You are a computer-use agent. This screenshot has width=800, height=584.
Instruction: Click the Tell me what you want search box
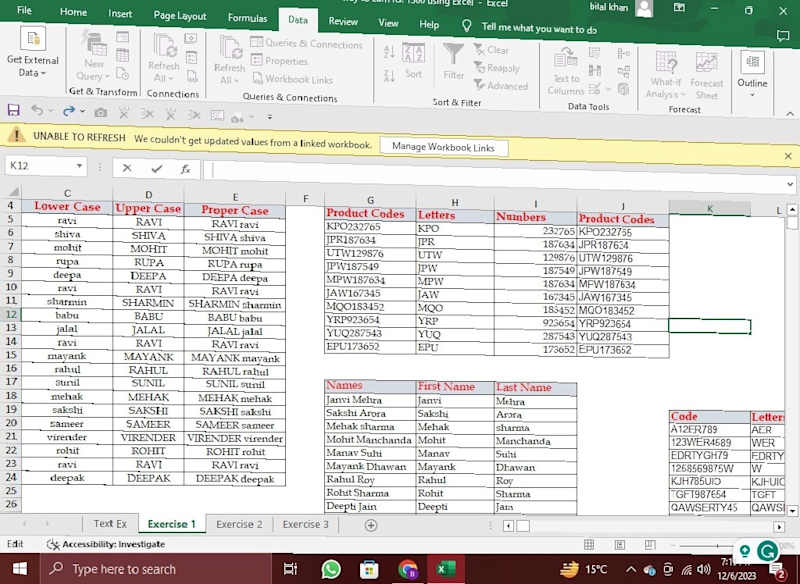(x=539, y=29)
